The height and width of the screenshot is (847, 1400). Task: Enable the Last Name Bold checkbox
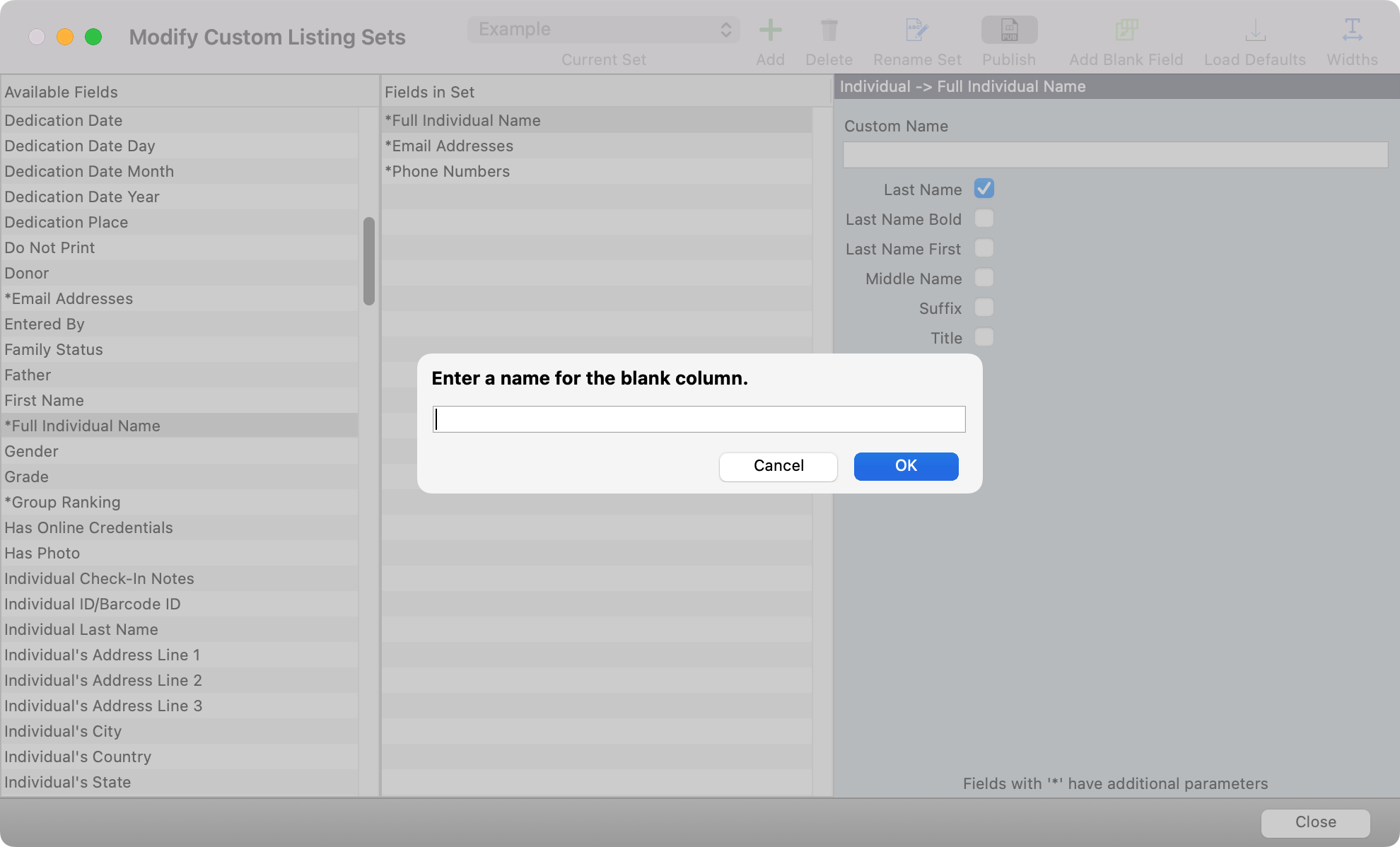pyautogui.click(x=984, y=218)
